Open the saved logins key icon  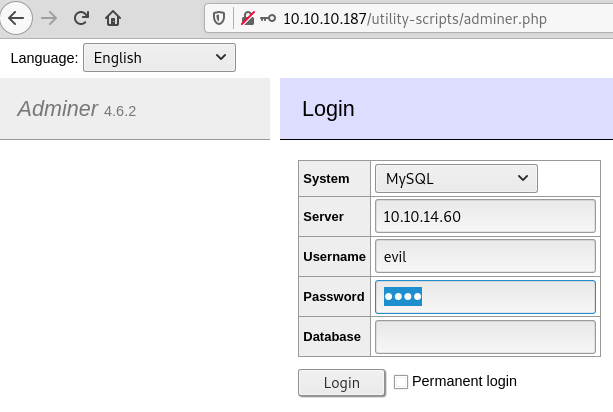268,18
